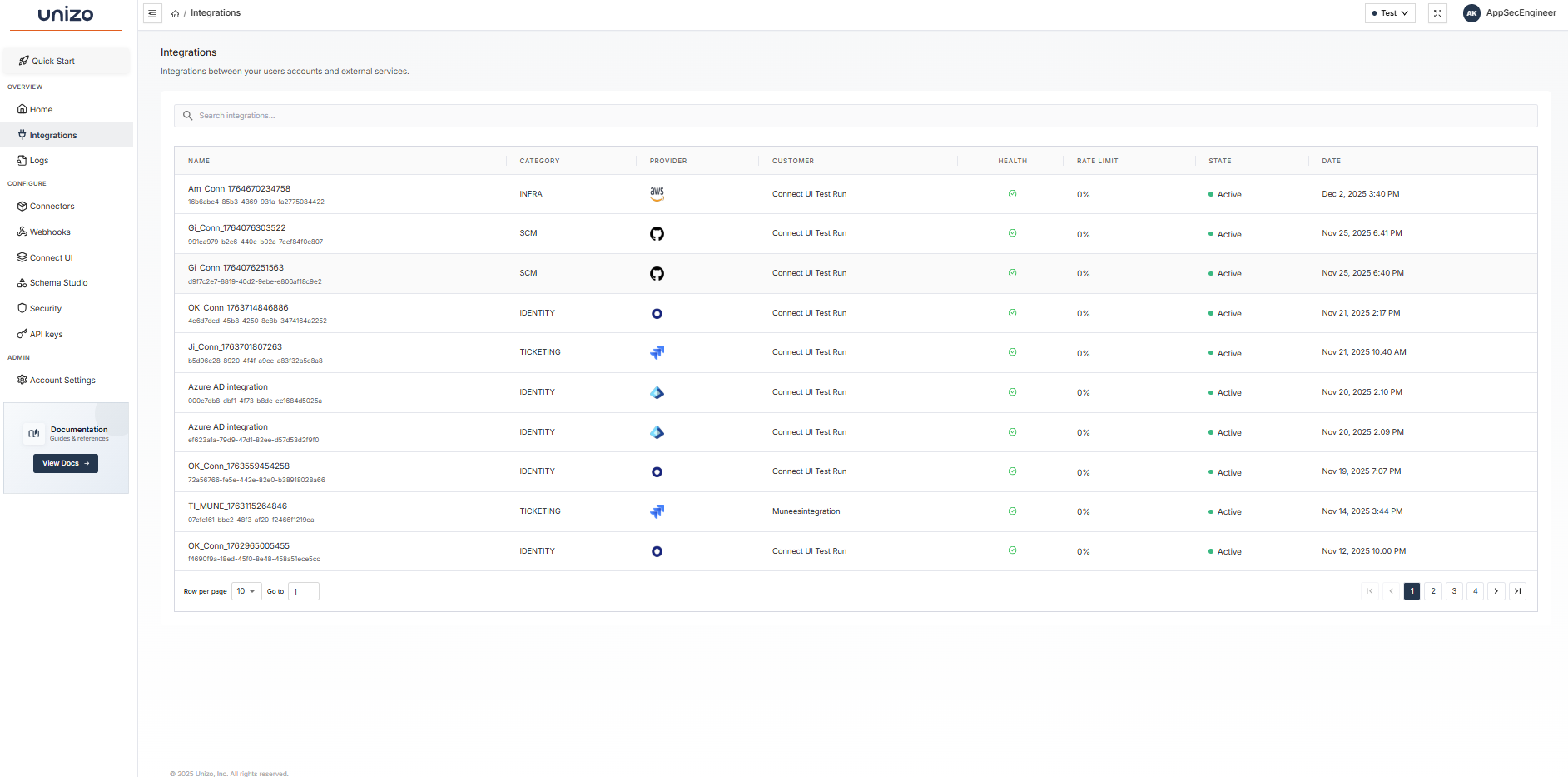Open integration Ji_Conn_1763701807263
The width and height of the screenshot is (1568, 777).
pos(236,347)
